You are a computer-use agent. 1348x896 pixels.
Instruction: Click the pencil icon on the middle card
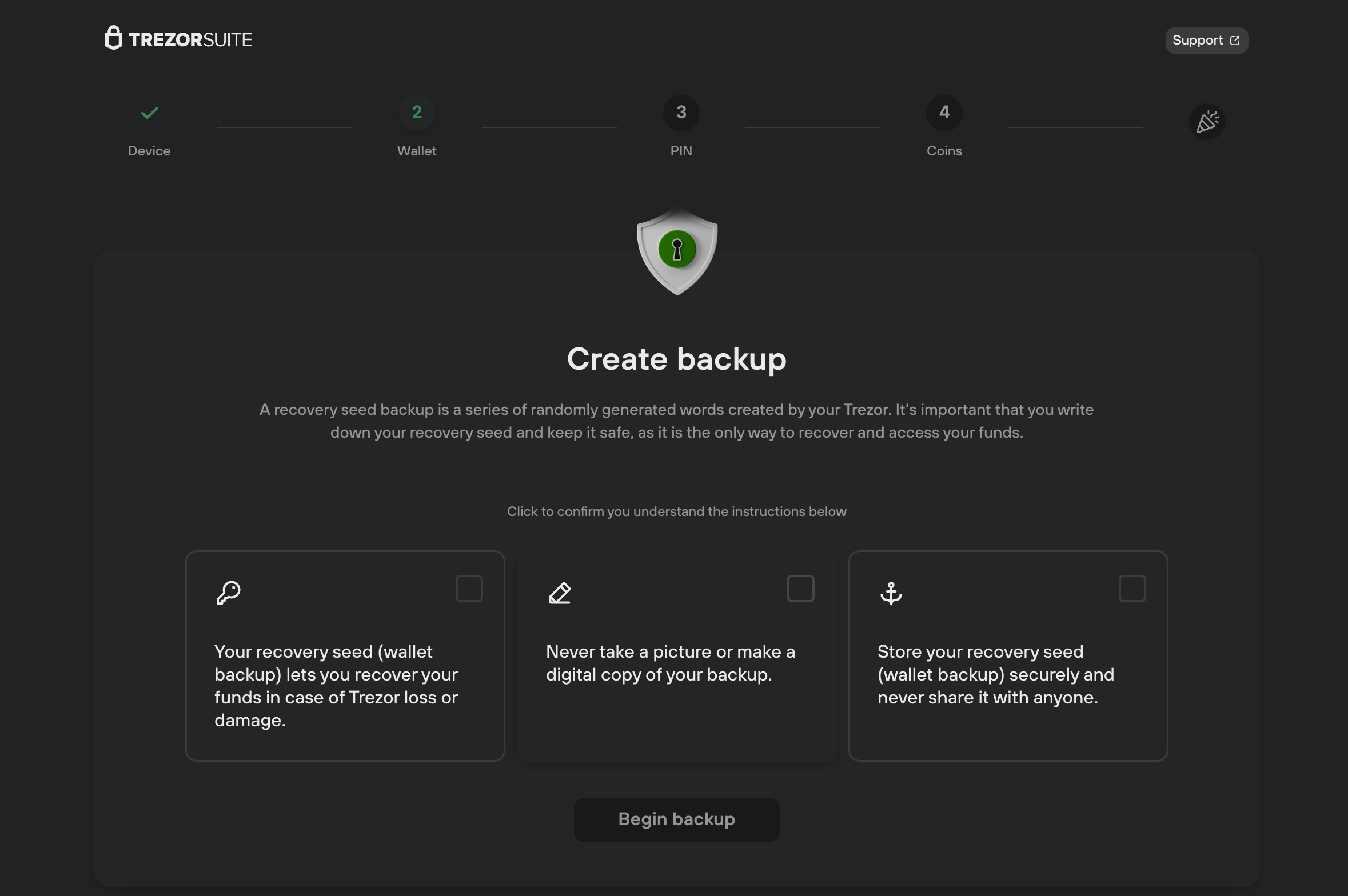pos(560,593)
